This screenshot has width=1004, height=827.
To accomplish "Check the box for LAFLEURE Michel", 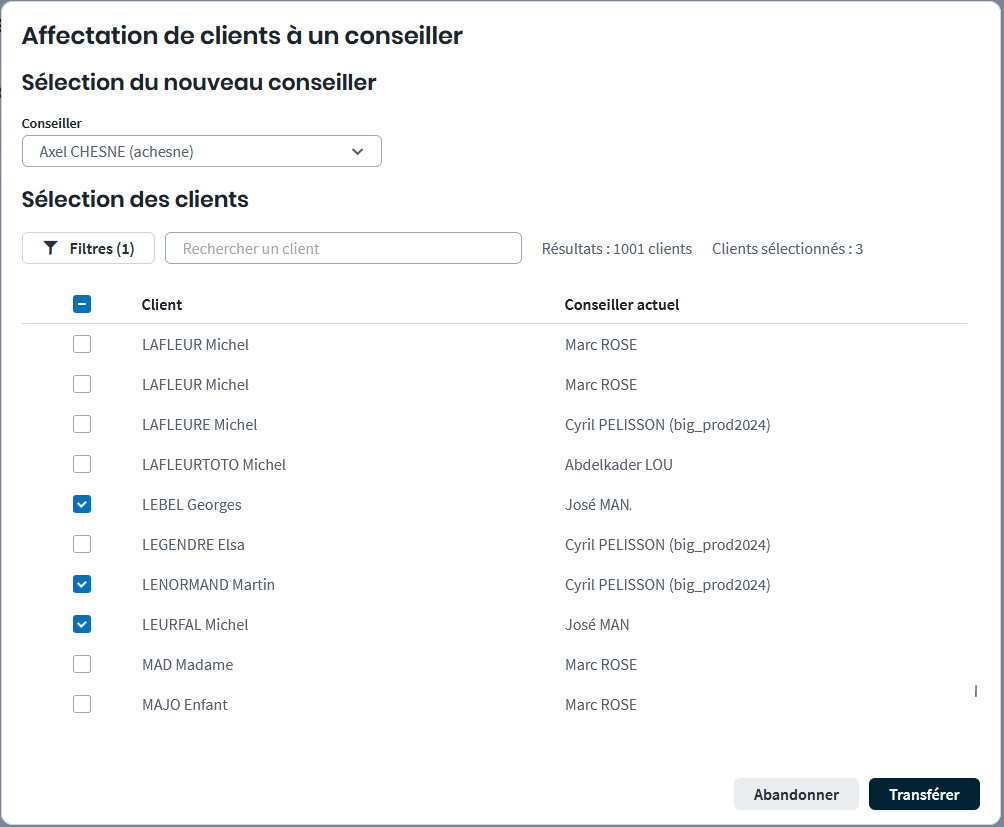I will coord(82,424).
